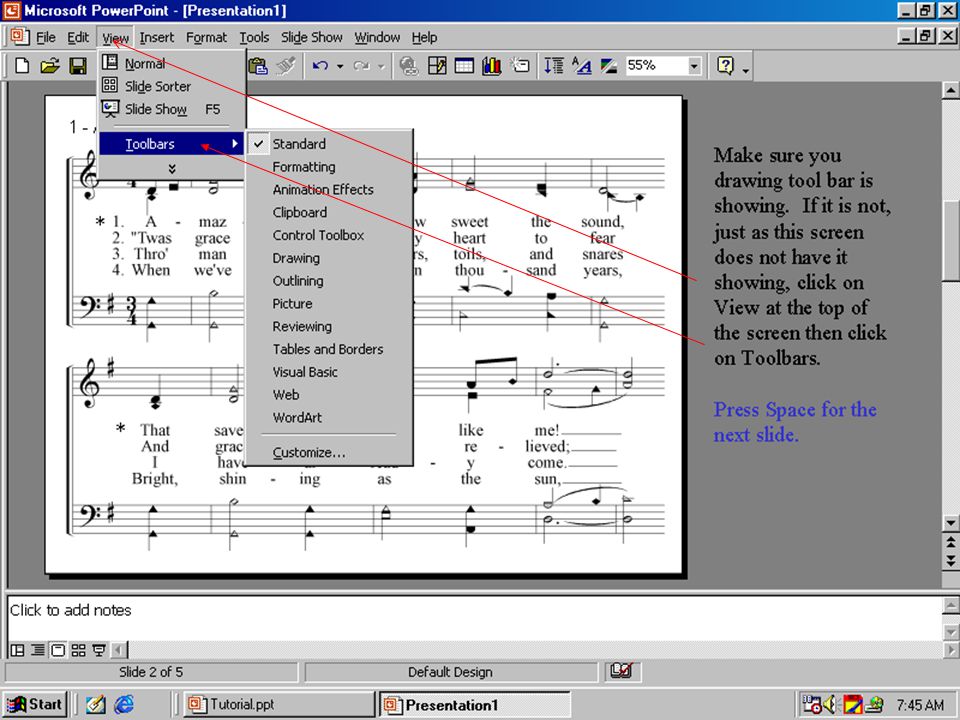Switch to Outline View button at bottom left

pos(38,650)
